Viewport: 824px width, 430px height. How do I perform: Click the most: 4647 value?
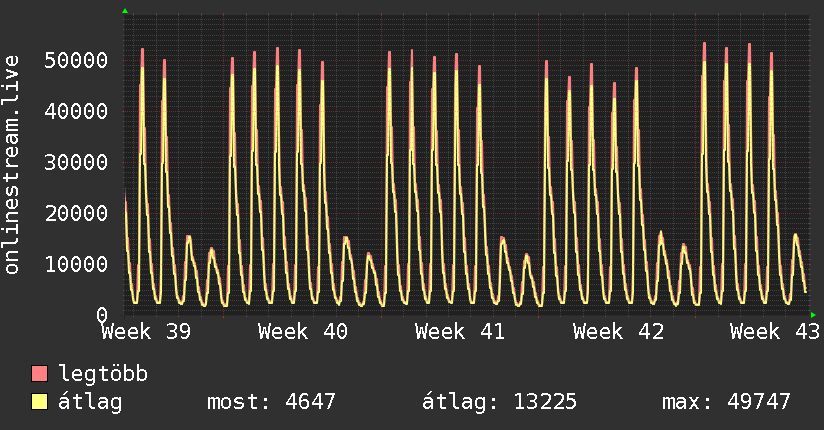point(271,402)
